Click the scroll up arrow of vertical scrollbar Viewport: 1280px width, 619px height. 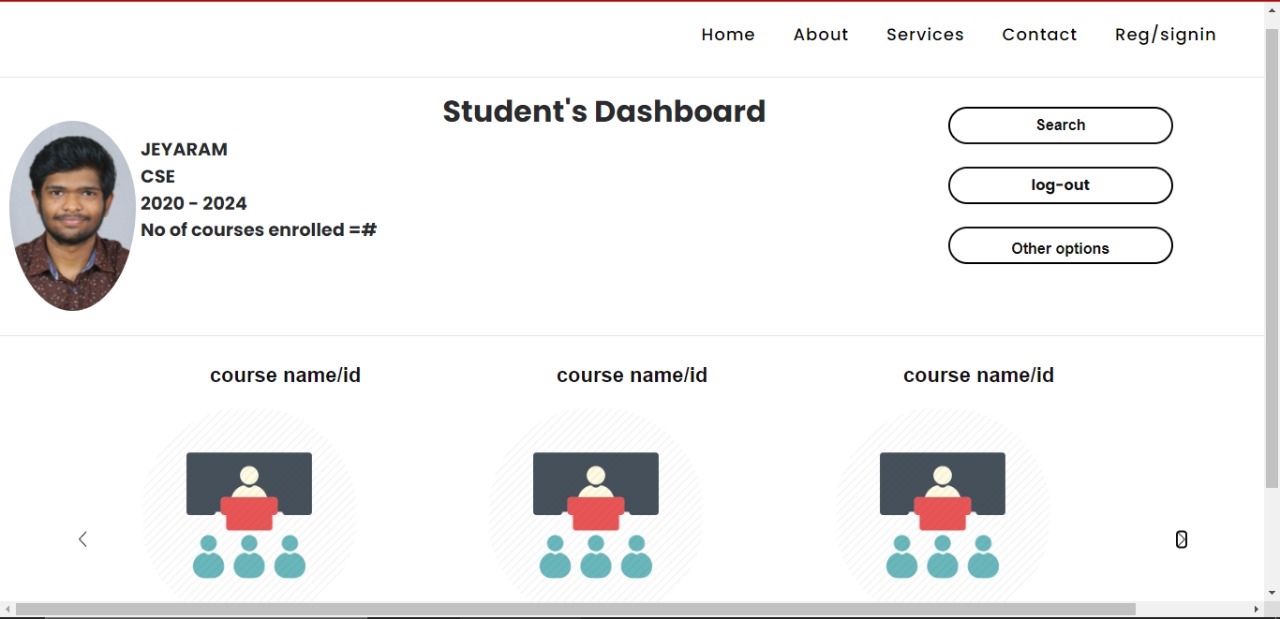[1272, 9]
